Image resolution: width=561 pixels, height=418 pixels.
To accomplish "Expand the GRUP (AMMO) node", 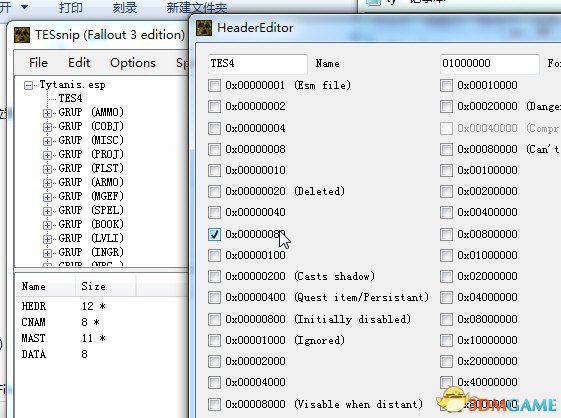I will [47, 113].
